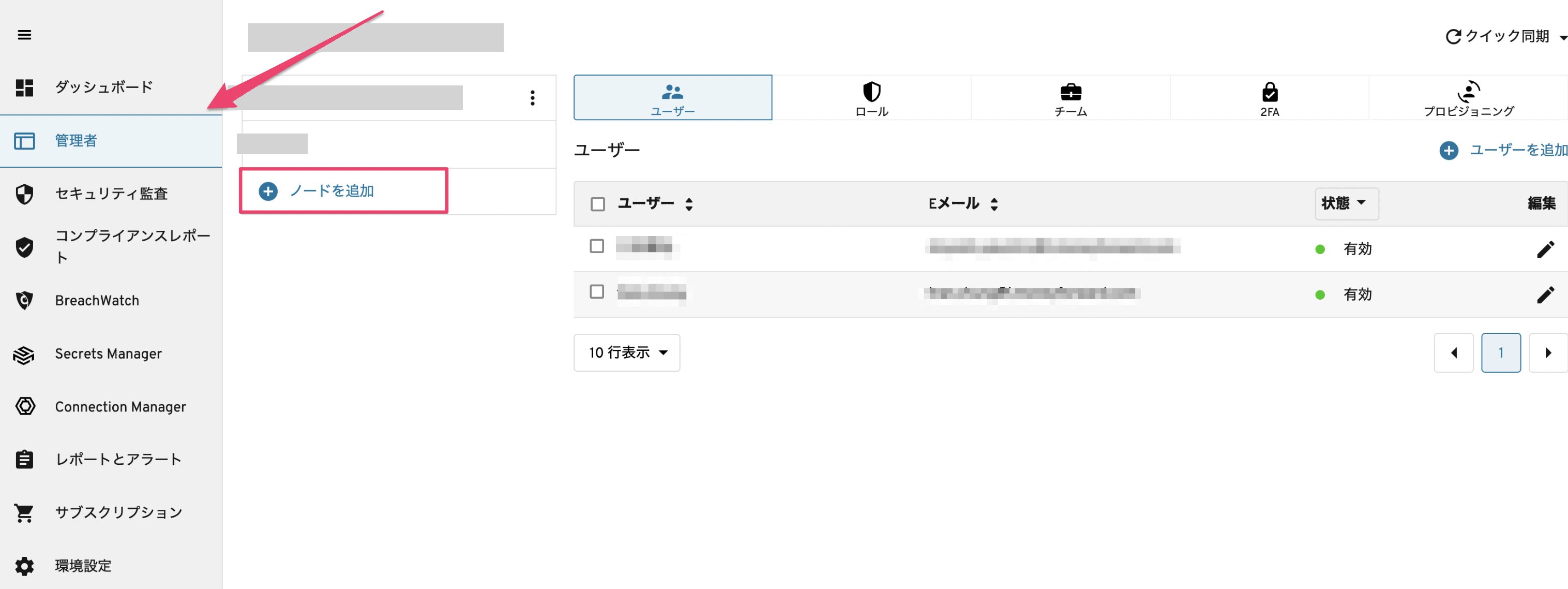Click the レポートとアラート clipboard icon
Image resolution: width=1568 pixels, height=589 pixels.
coord(24,459)
